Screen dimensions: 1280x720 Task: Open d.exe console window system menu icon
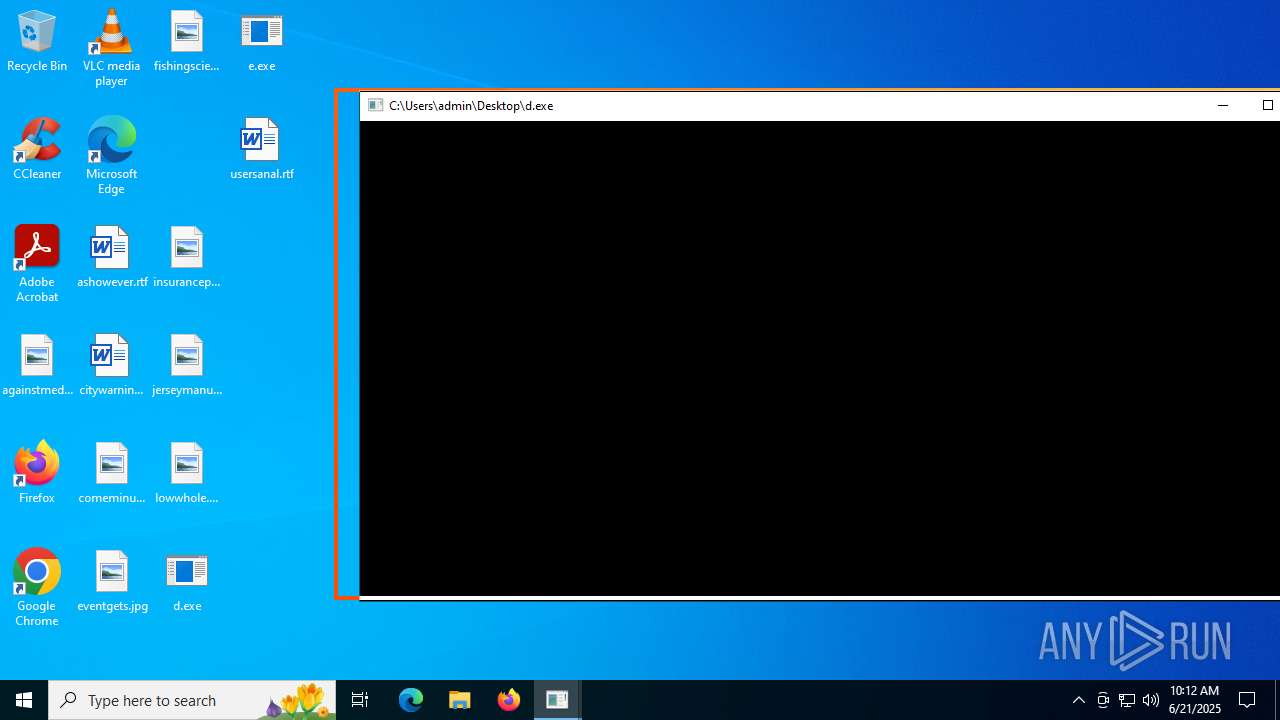coord(376,105)
